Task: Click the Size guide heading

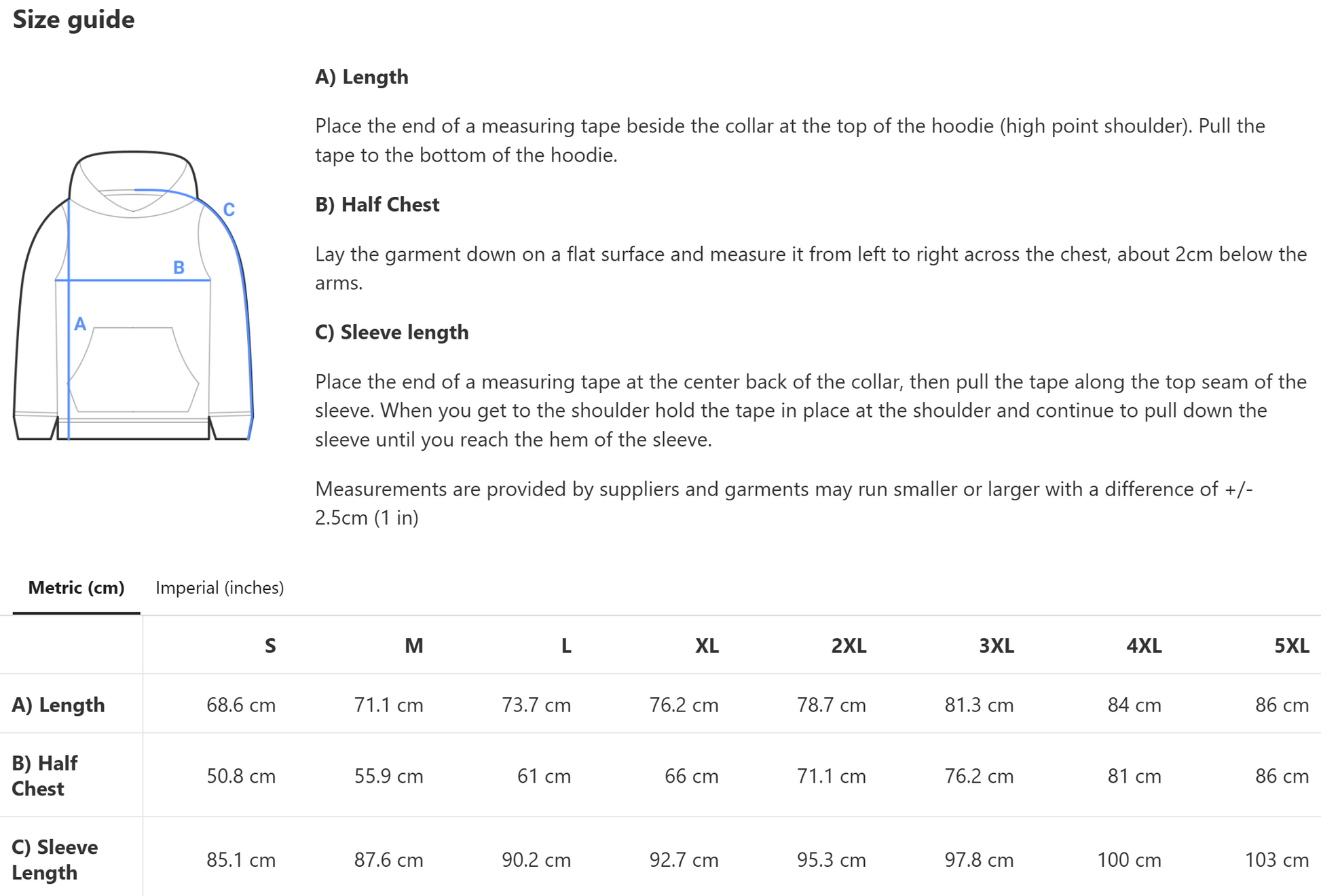Action: [73, 20]
